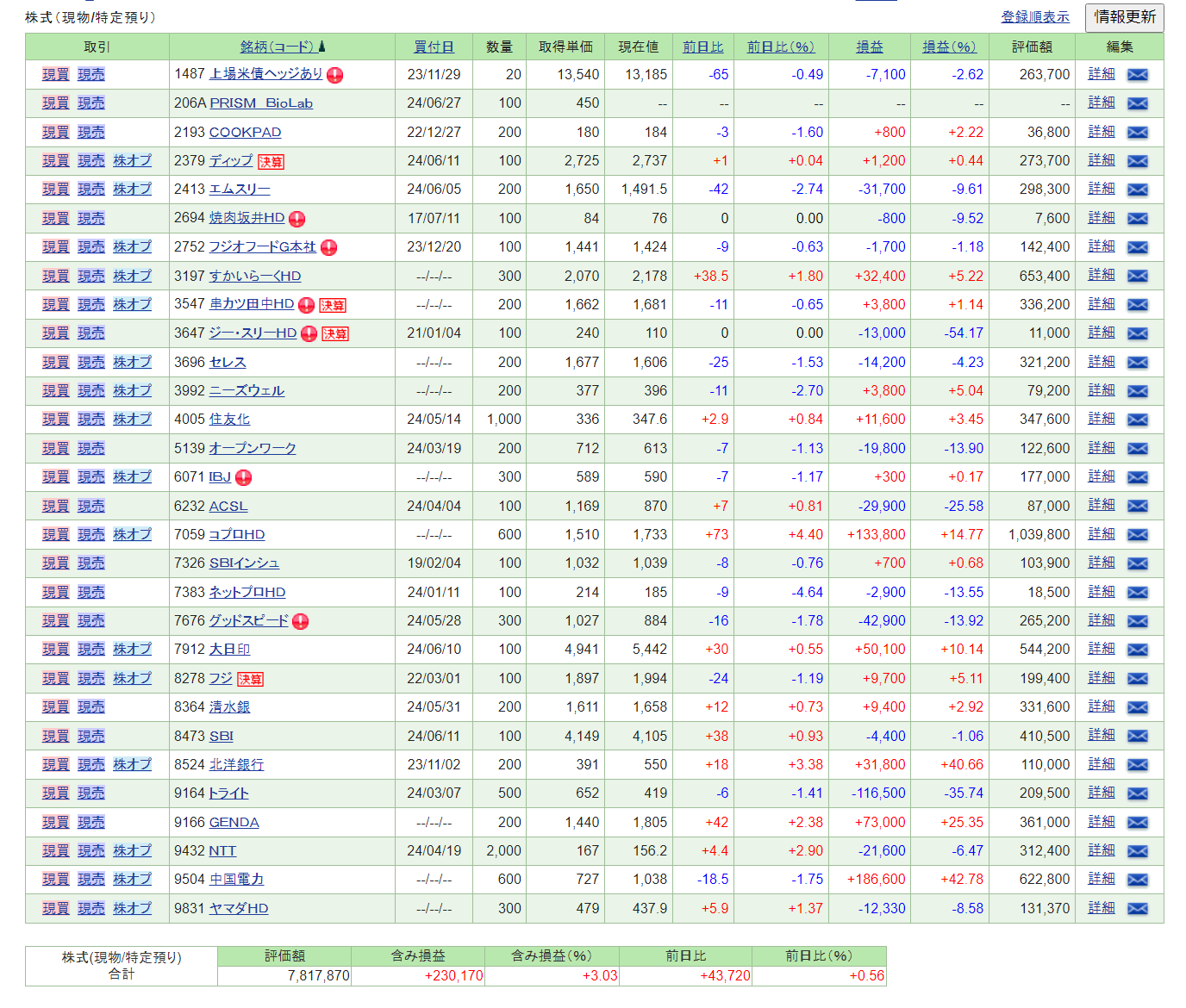
Task: Click 現買 for COOKPAD
Action: 55,132
